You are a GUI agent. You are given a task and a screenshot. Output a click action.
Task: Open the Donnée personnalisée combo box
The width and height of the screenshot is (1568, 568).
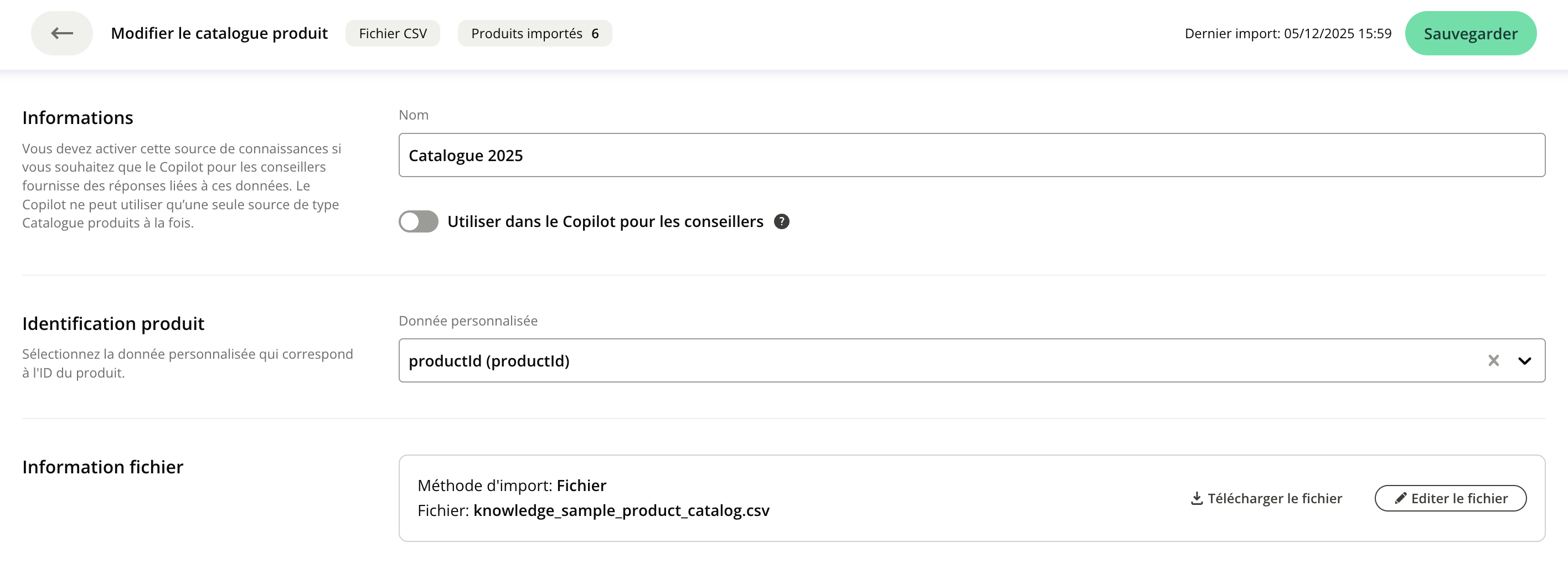[x=913, y=361]
